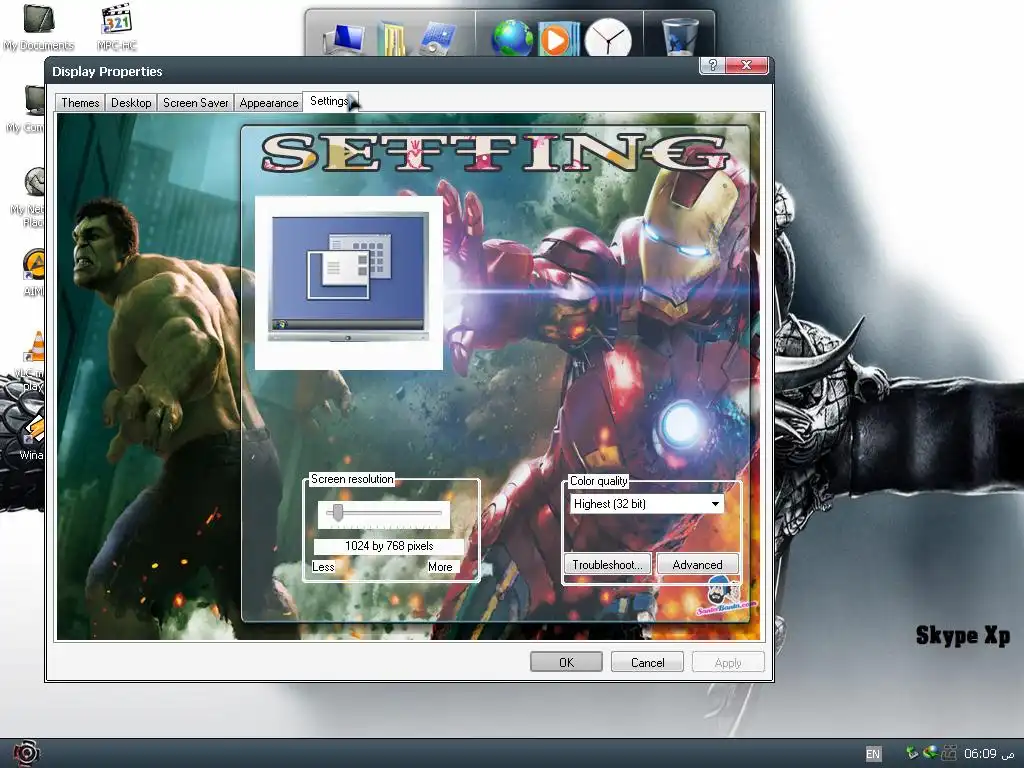Open the AIMP desktop shortcut
This screenshot has width=1024, height=768.
tap(35, 273)
